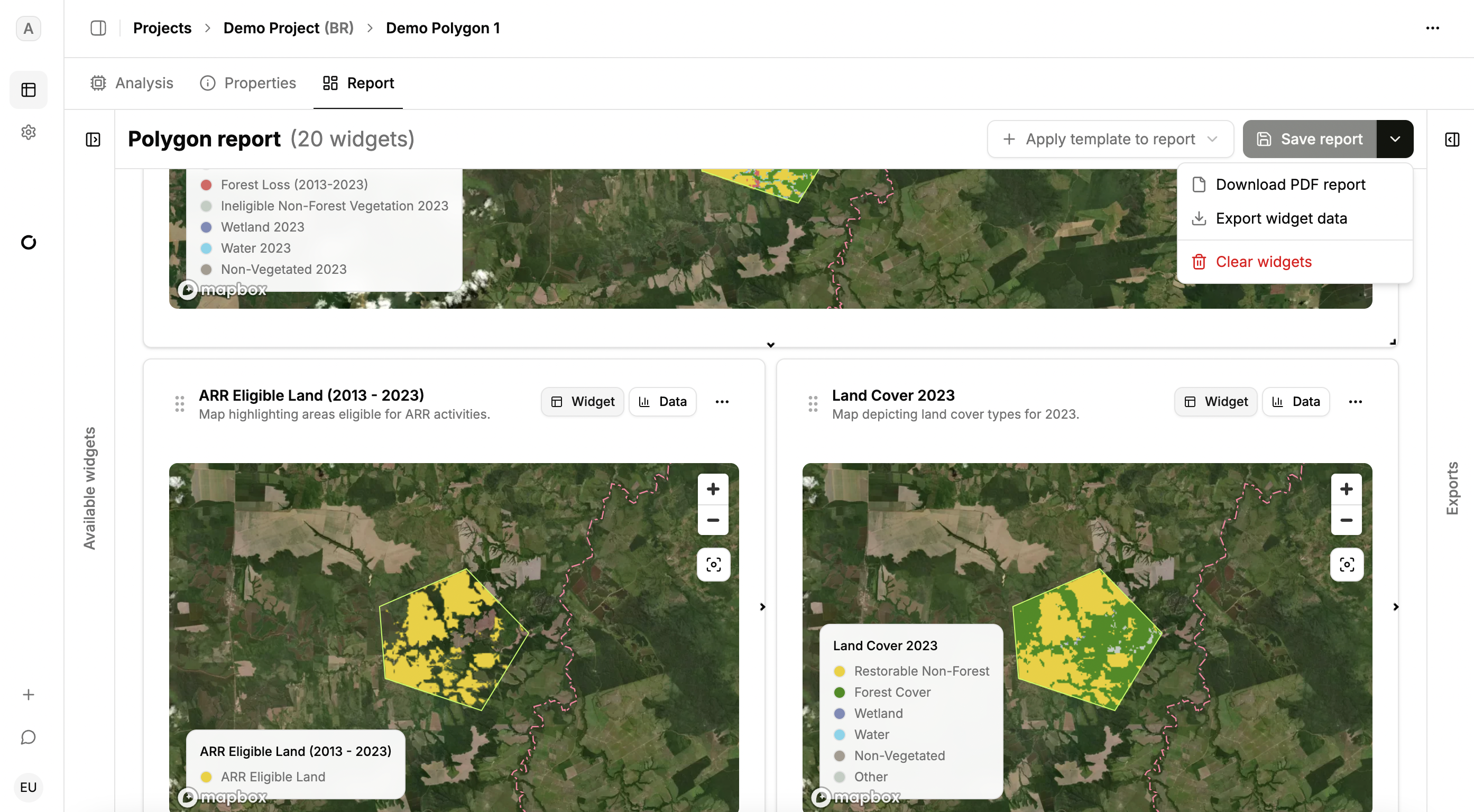
Task: Open the table view in sidebar
Action: 29,90
